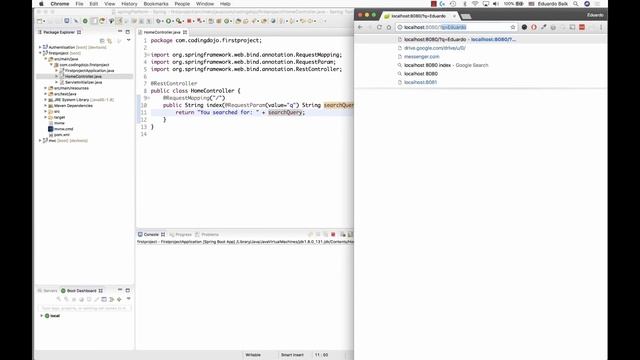The width and height of the screenshot is (640, 360).
Task: Click the Spotlight search icon in menu bar
Action: click(576, 4)
